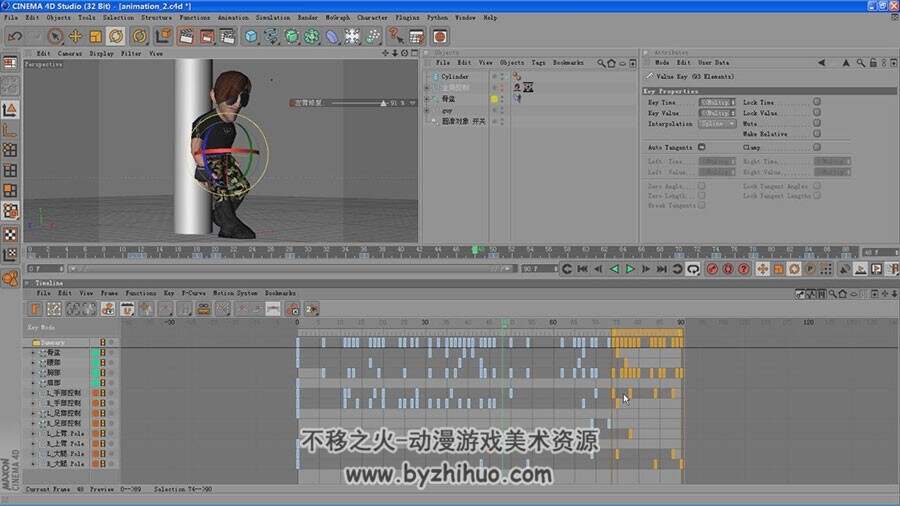The image size is (900, 506).
Task: Click the record active objects playback icon
Action: (x=712, y=268)
